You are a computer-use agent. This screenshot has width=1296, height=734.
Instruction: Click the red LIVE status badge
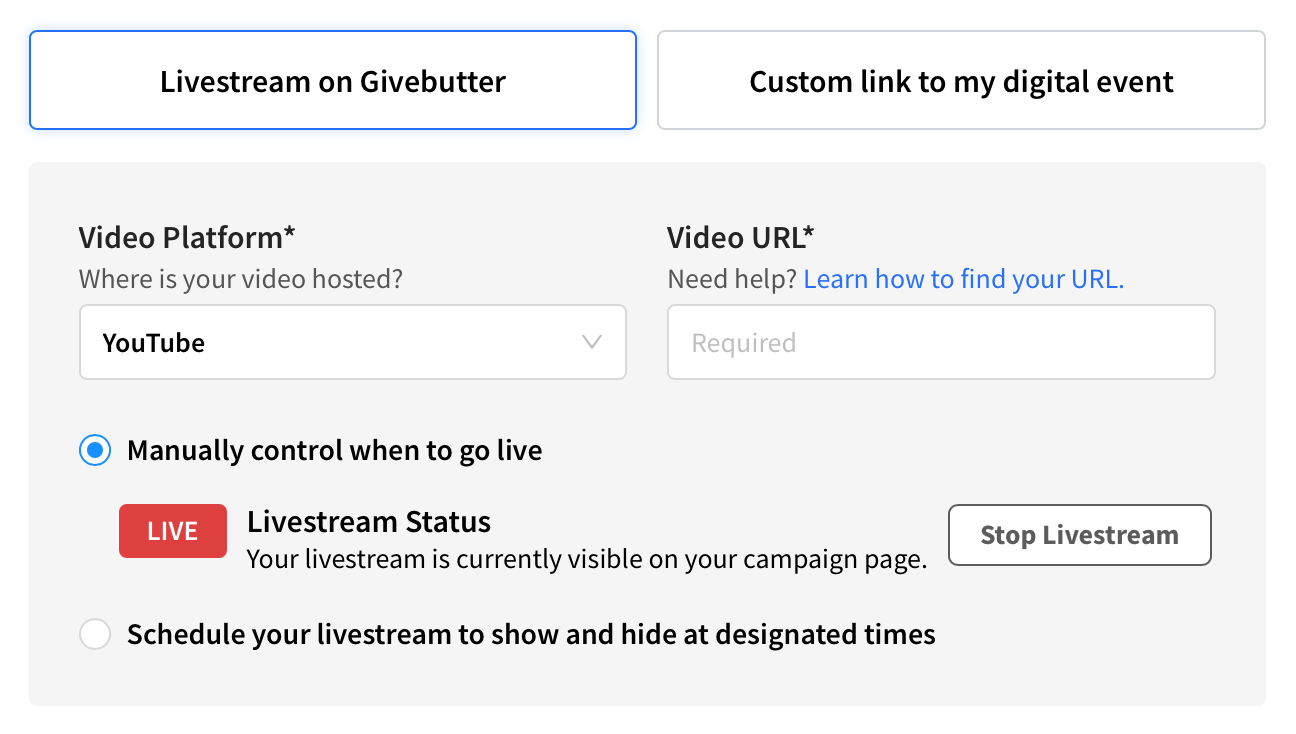[x=173, y=531]
